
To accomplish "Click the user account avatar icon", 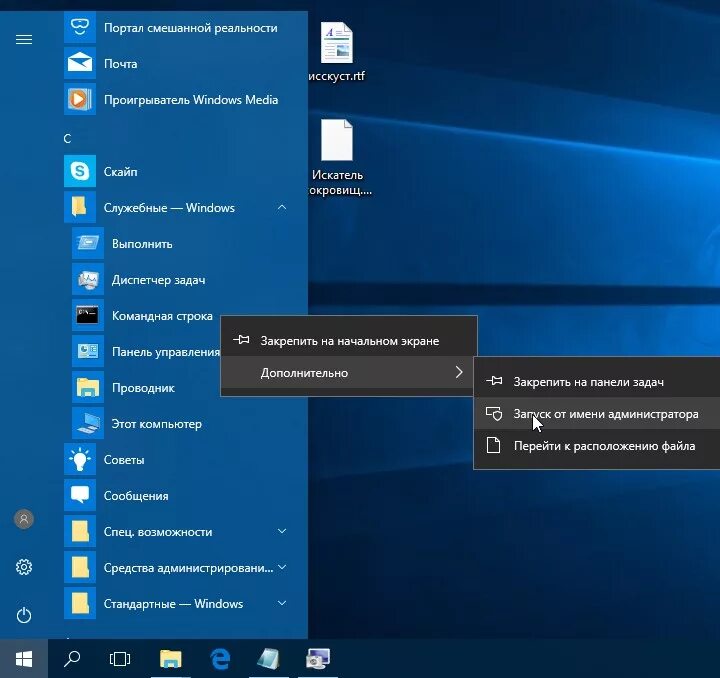I will (24, 519).
